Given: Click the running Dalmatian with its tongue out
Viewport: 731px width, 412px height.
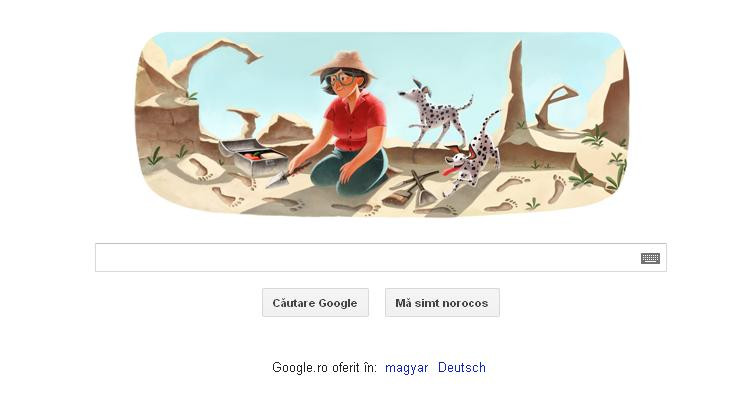Looking at the screenshot, I should (472, 156).
